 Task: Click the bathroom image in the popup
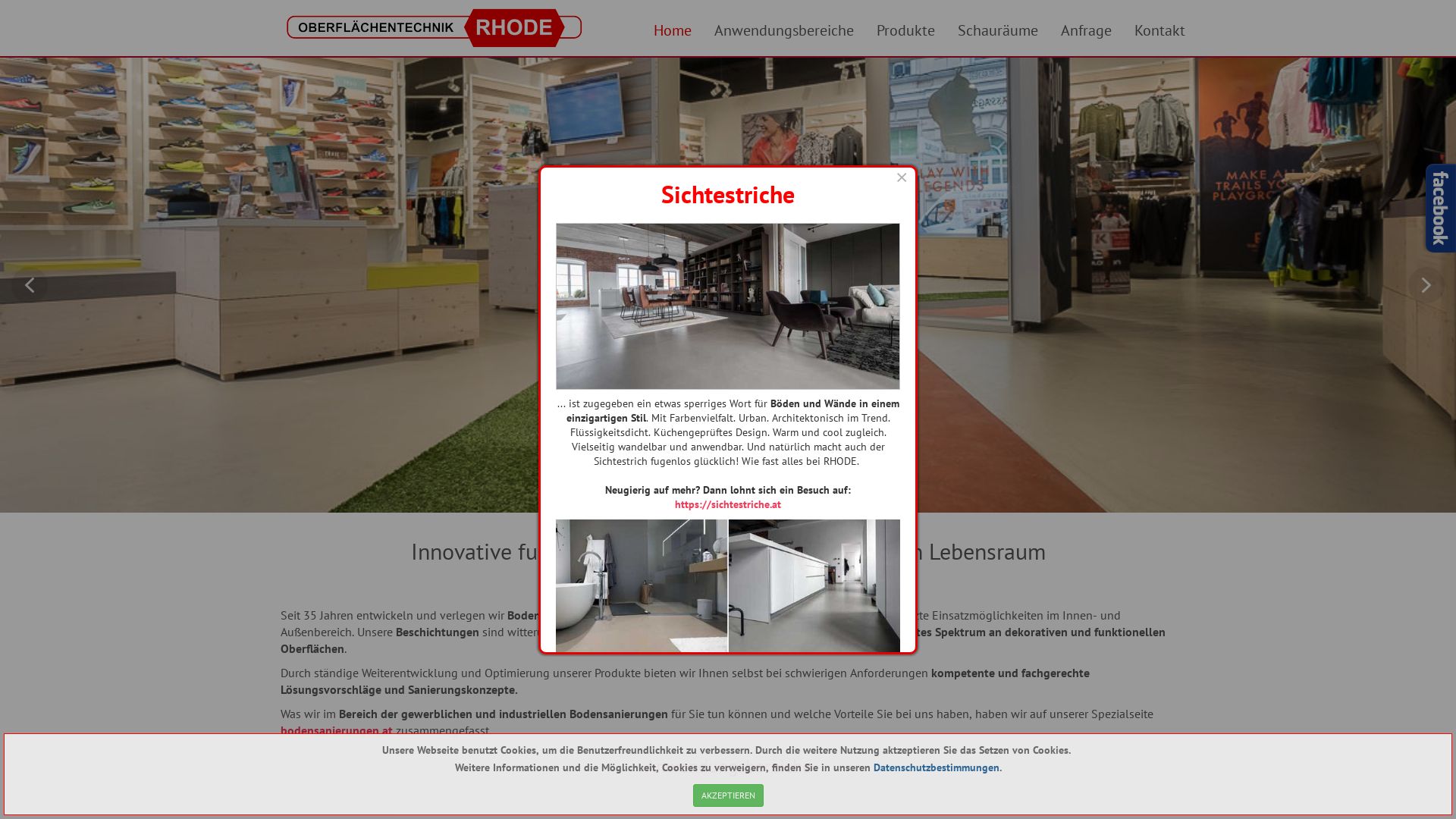tap(642, 585)
